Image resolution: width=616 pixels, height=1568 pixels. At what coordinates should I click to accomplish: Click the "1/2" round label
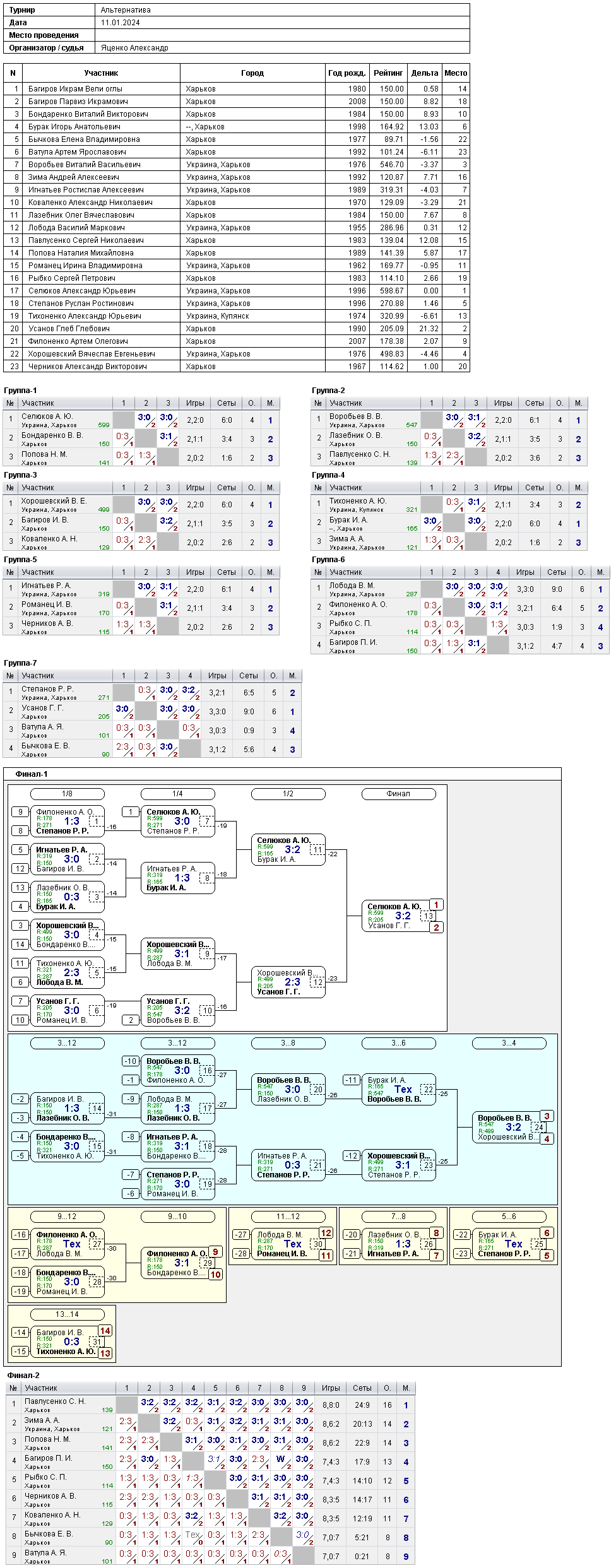pyautogui.click(x=288, y=794)
